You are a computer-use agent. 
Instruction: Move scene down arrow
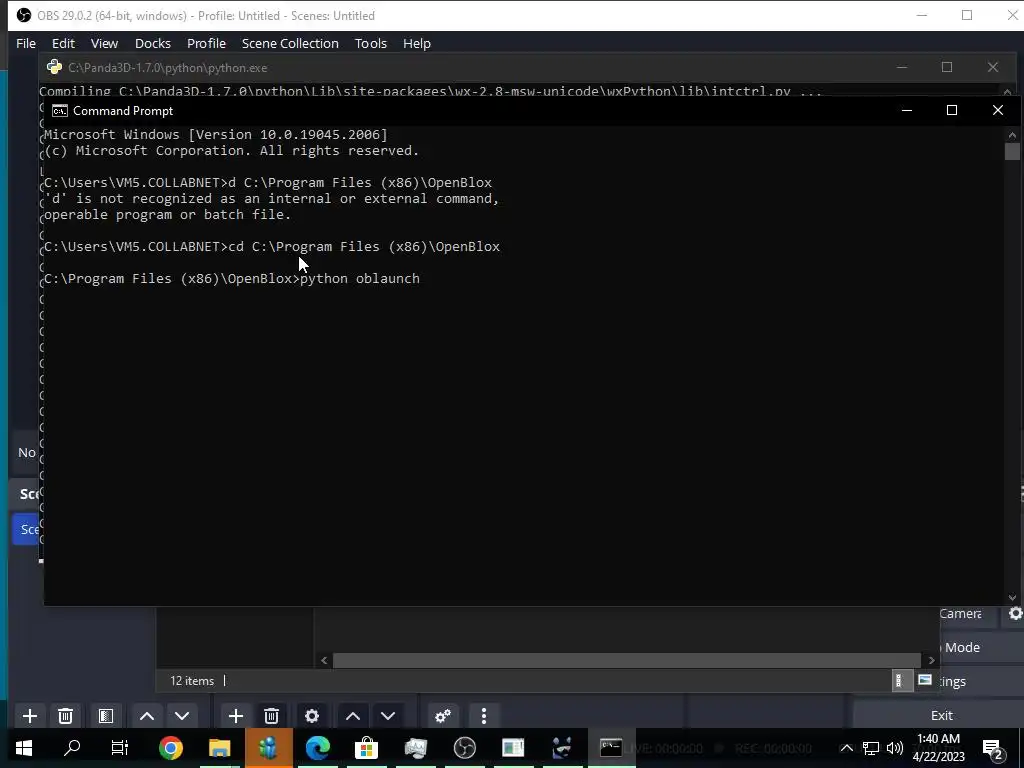pos(182,716)
